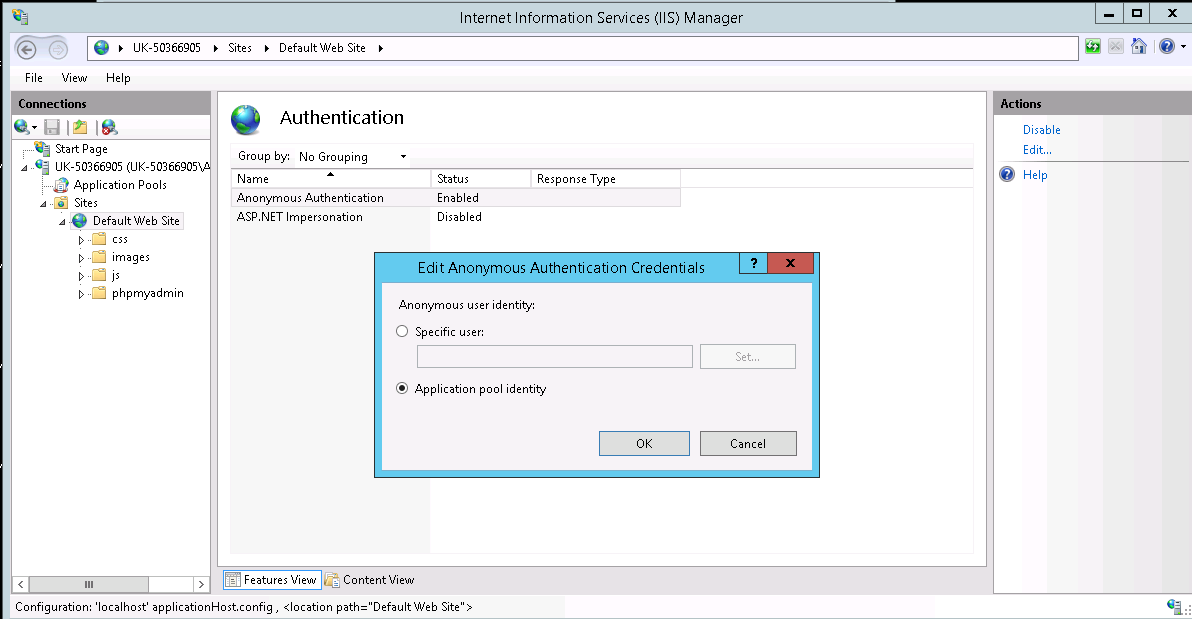This screenshot has height=619, width=1192.
Task: Click the Sites breadcrumb in address bar
Action: (239, 48)
